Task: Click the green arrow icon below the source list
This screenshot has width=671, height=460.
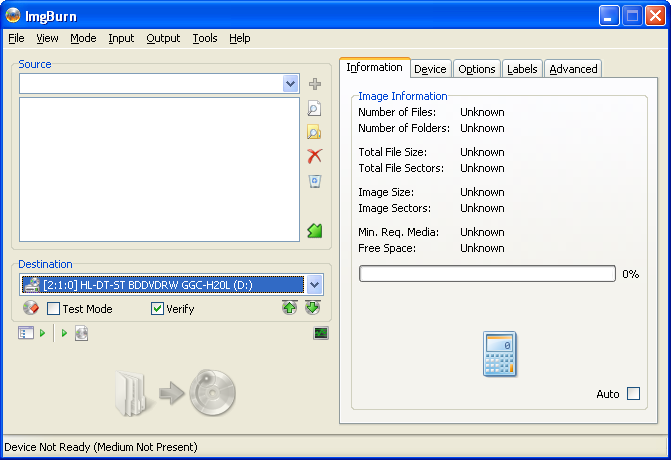Action: click(314, 231)
